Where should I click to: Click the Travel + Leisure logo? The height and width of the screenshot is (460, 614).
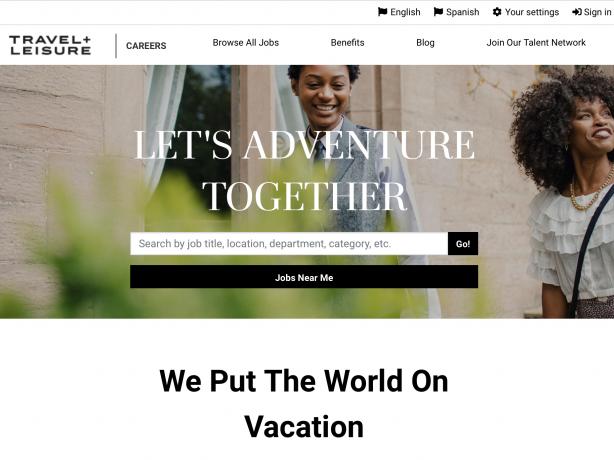pyautogui.click(x=50, y=45)
